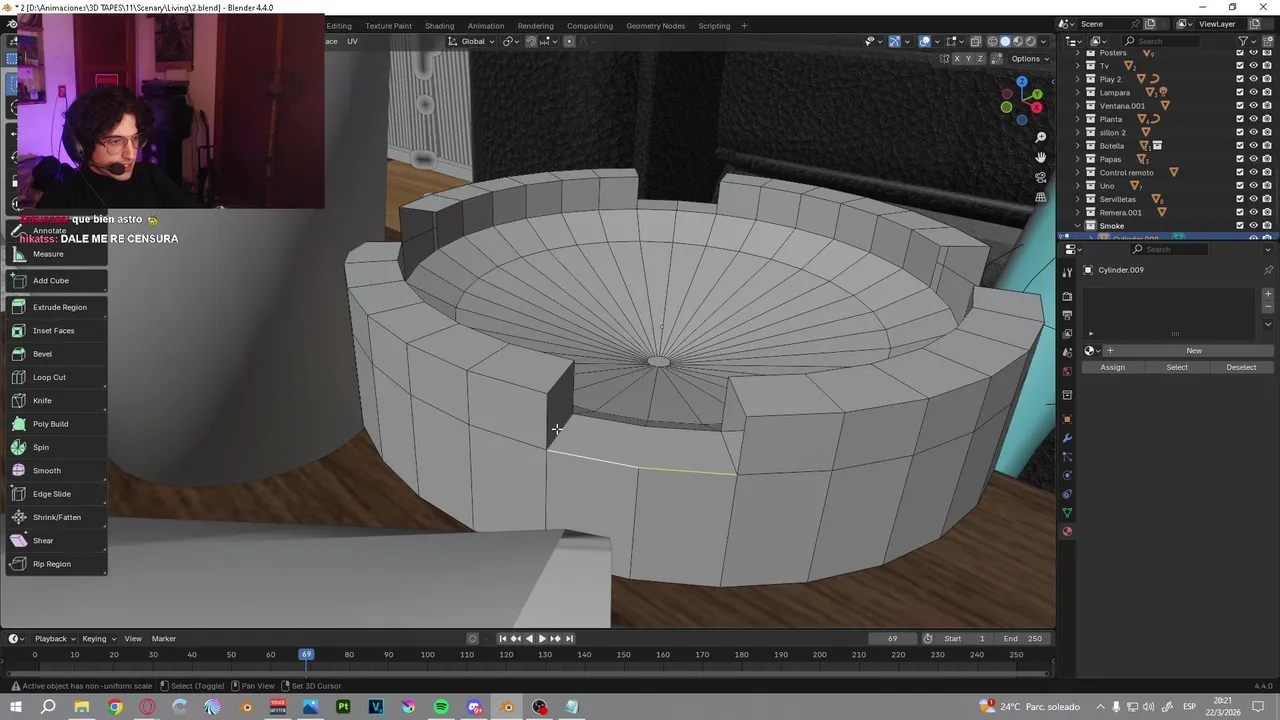Enable solid viewport shading mode
This screenshot has height=720, width=1280.
[1005, 41]
